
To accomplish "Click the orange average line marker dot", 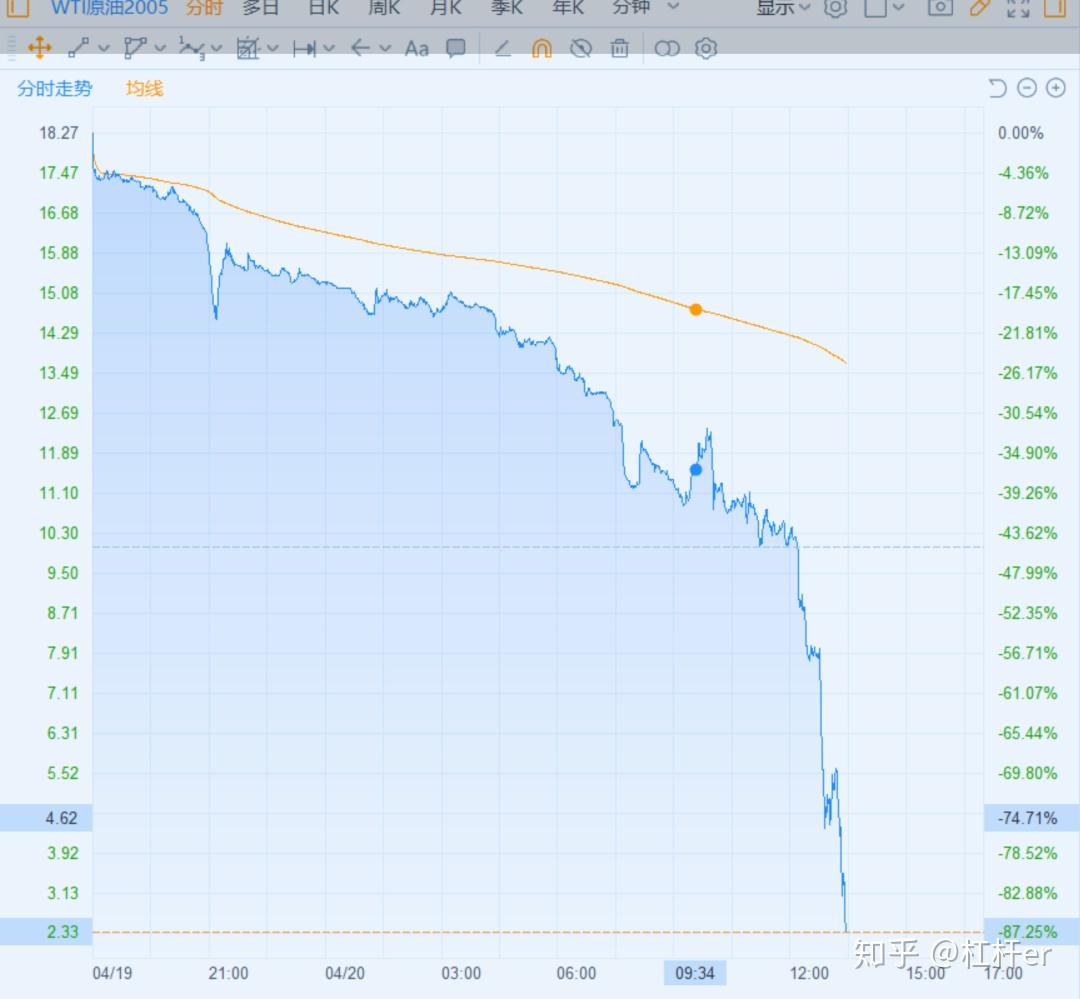I will 696,310.
